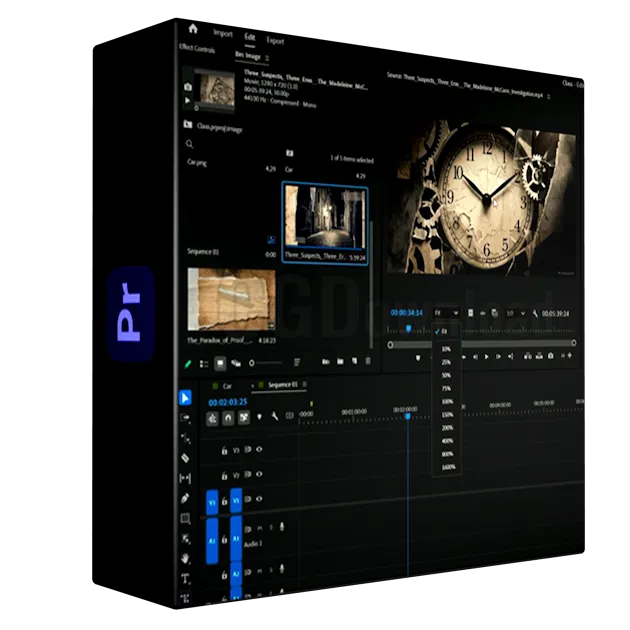Switch to the Edit workspace tab

pyautogui.click(x=250, y=37)
